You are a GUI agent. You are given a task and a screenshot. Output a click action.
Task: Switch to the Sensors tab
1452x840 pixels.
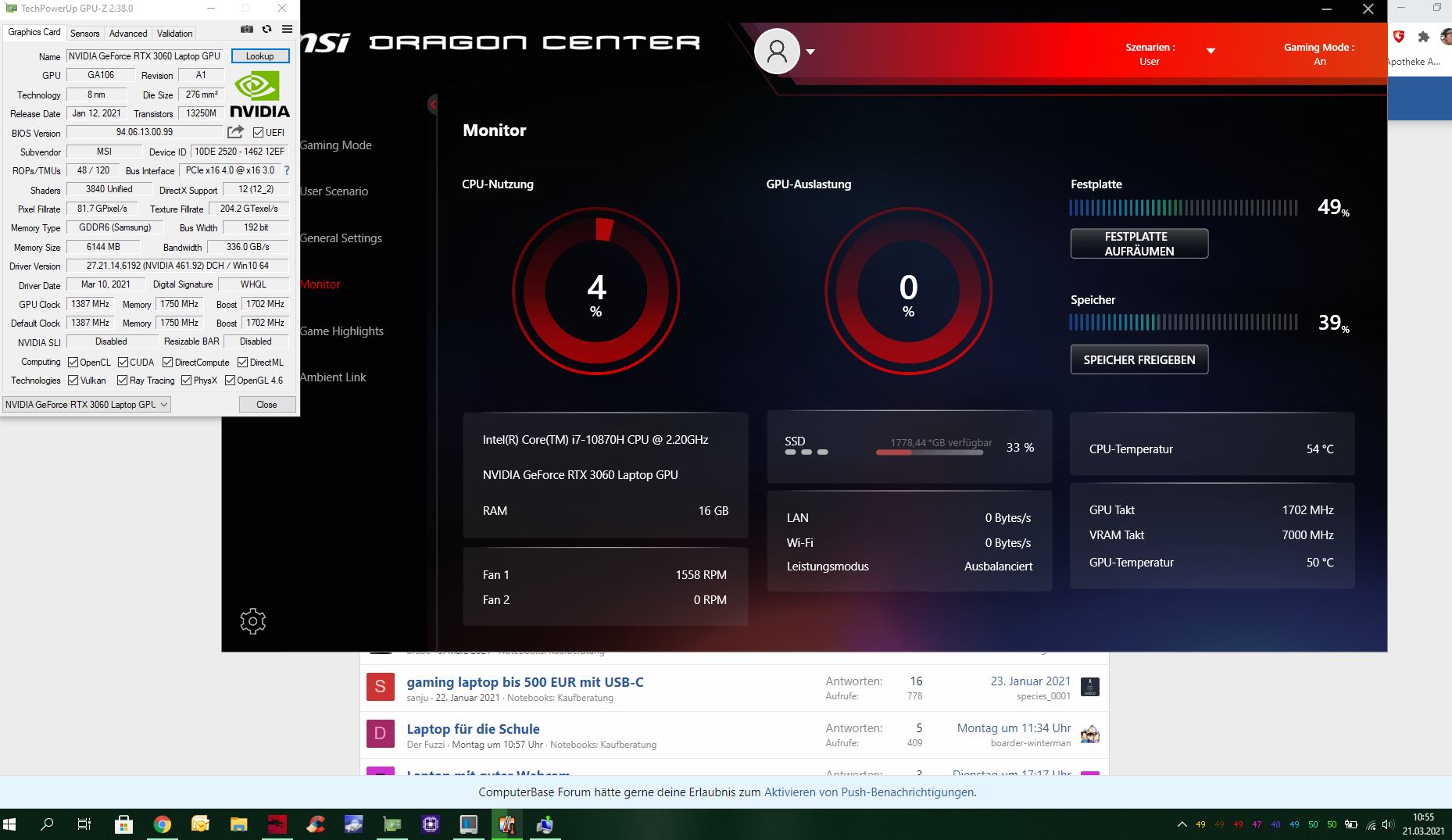84,33
